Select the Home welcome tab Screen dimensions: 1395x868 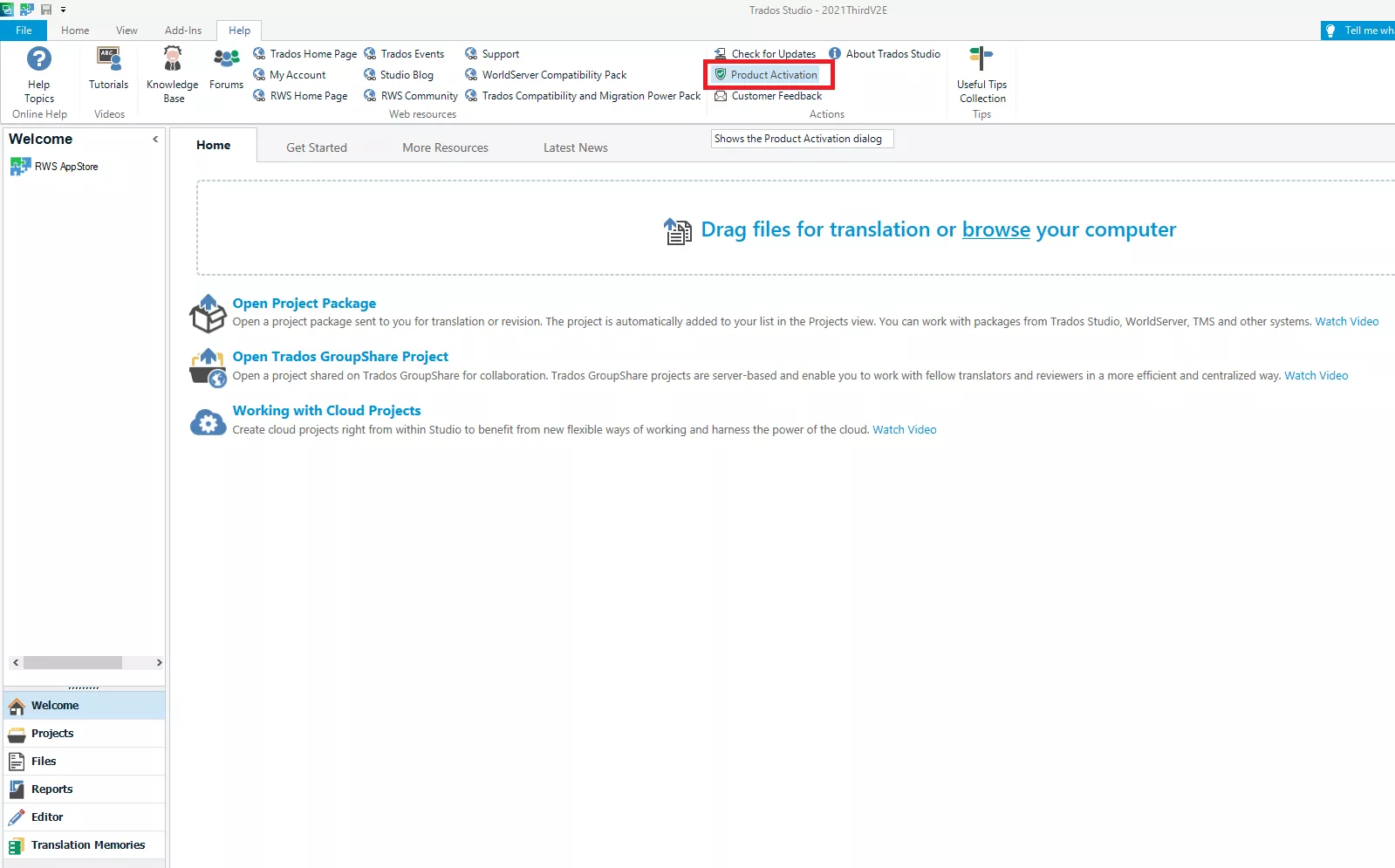click(214, 146)
